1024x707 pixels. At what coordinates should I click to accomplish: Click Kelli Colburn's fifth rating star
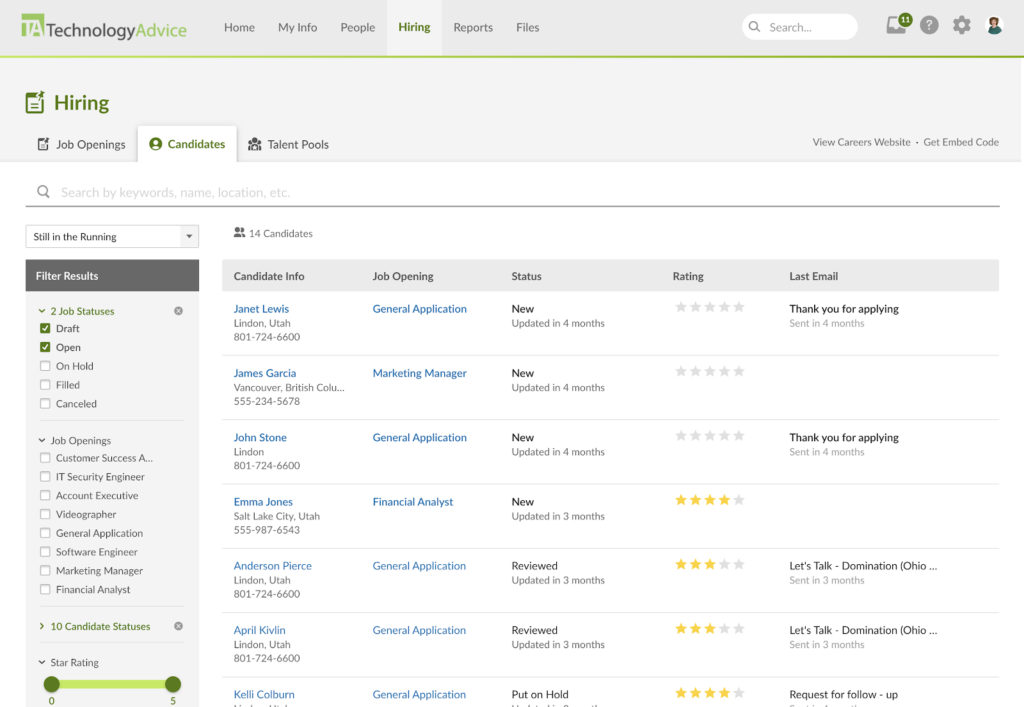(739, 693)
